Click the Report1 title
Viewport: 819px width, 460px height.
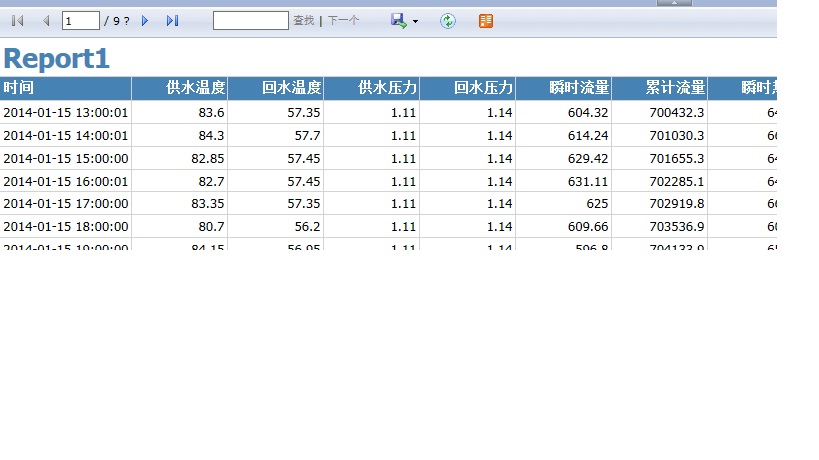pyautogui.click(x=56, y=59)
